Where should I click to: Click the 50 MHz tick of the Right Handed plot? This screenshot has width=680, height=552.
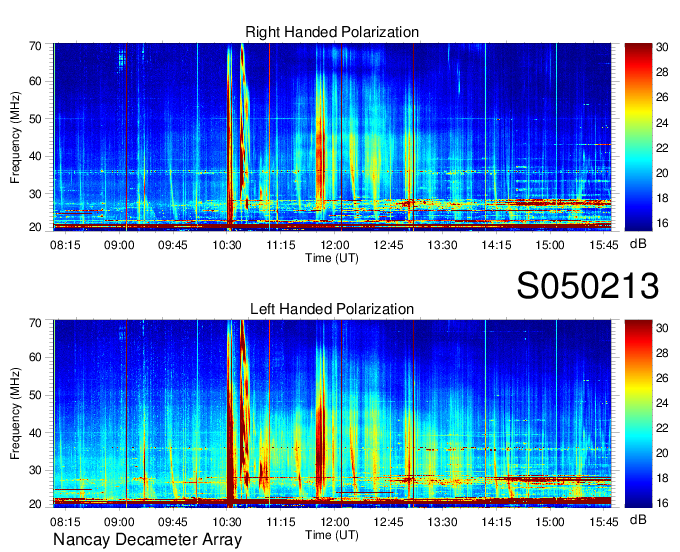(35, 119)
